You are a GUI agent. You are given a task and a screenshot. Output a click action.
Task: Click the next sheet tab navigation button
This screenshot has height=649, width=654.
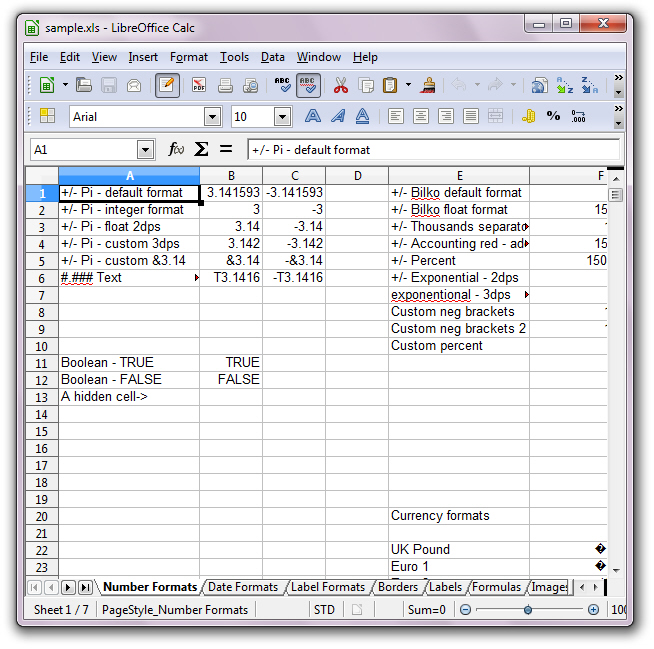coord(68,587)
